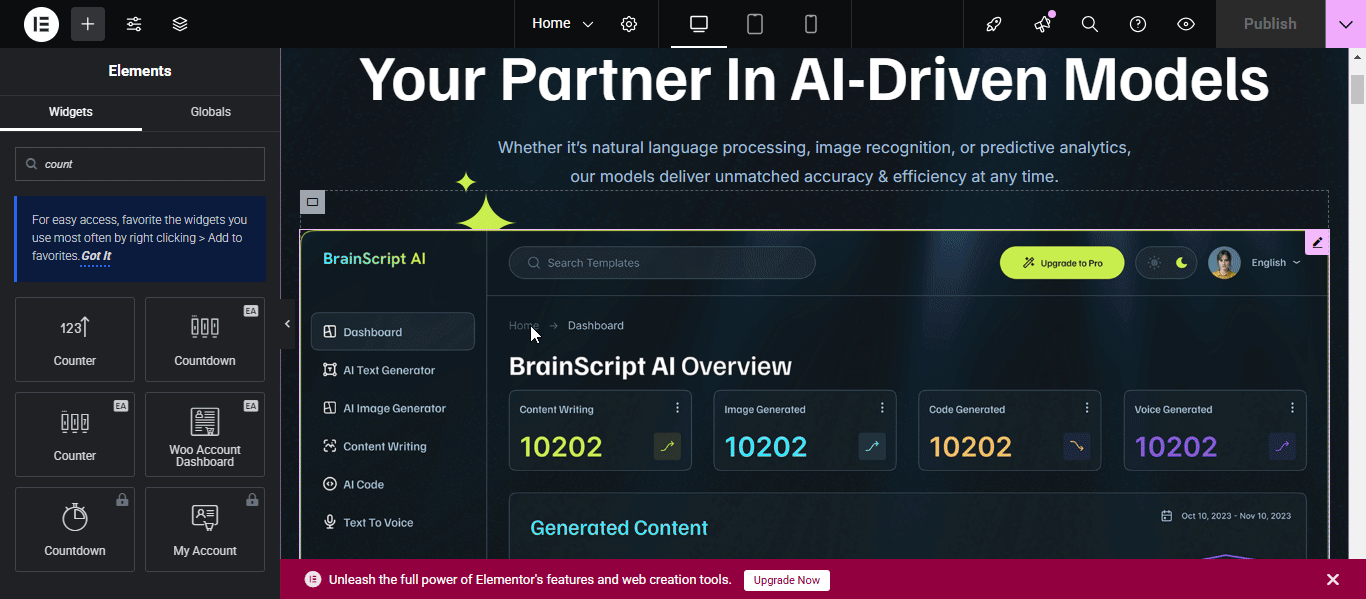The height and width of the screenshot is (599, 1366).
Task: Select the basic Counter widget
Action: [x=75, y=339]
